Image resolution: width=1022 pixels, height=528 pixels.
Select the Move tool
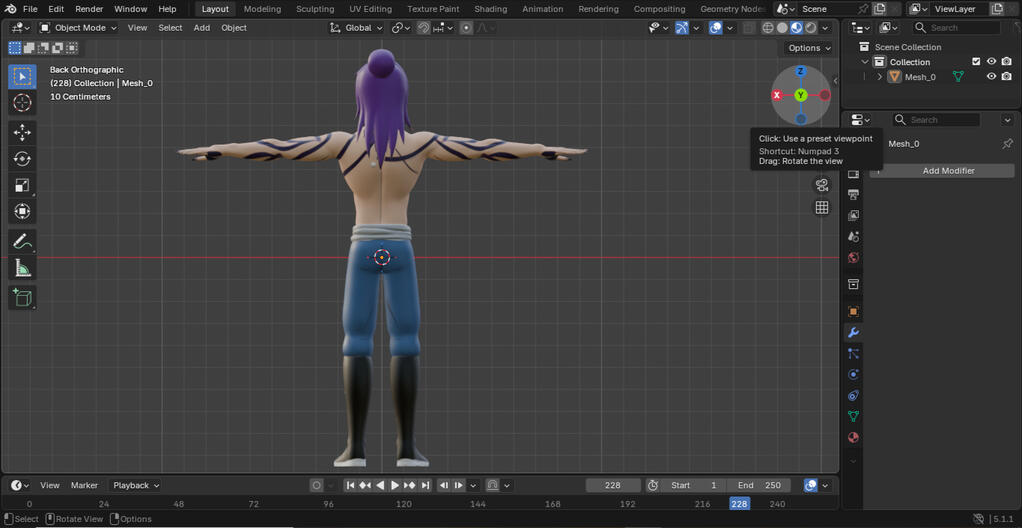tap(22, 133)
